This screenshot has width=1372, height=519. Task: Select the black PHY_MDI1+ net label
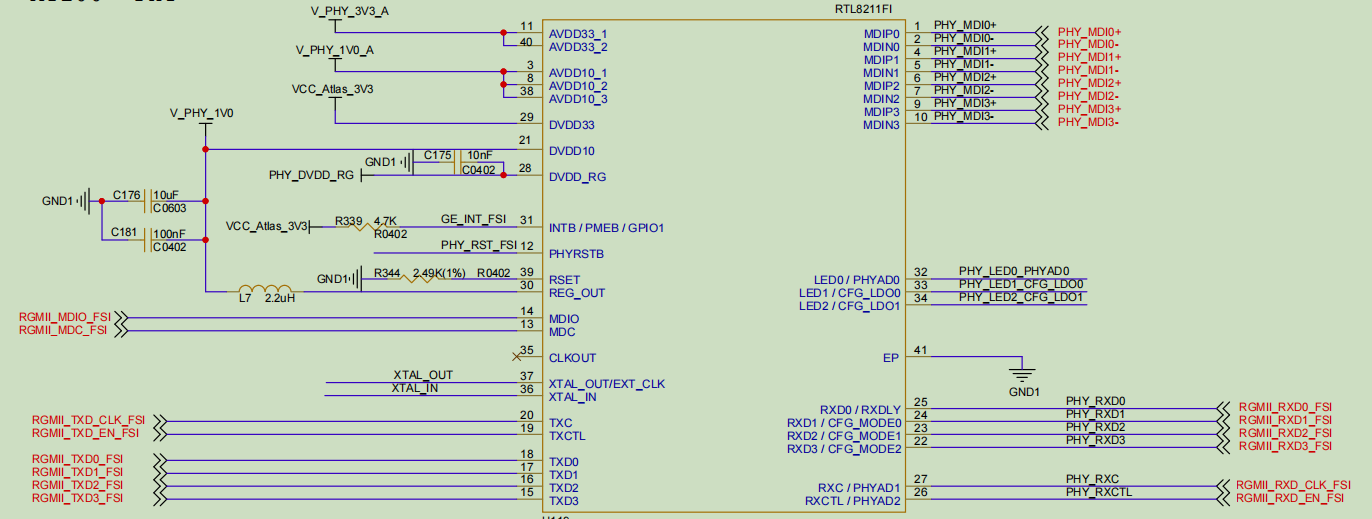pyautogui.click(x=965, y=51)
